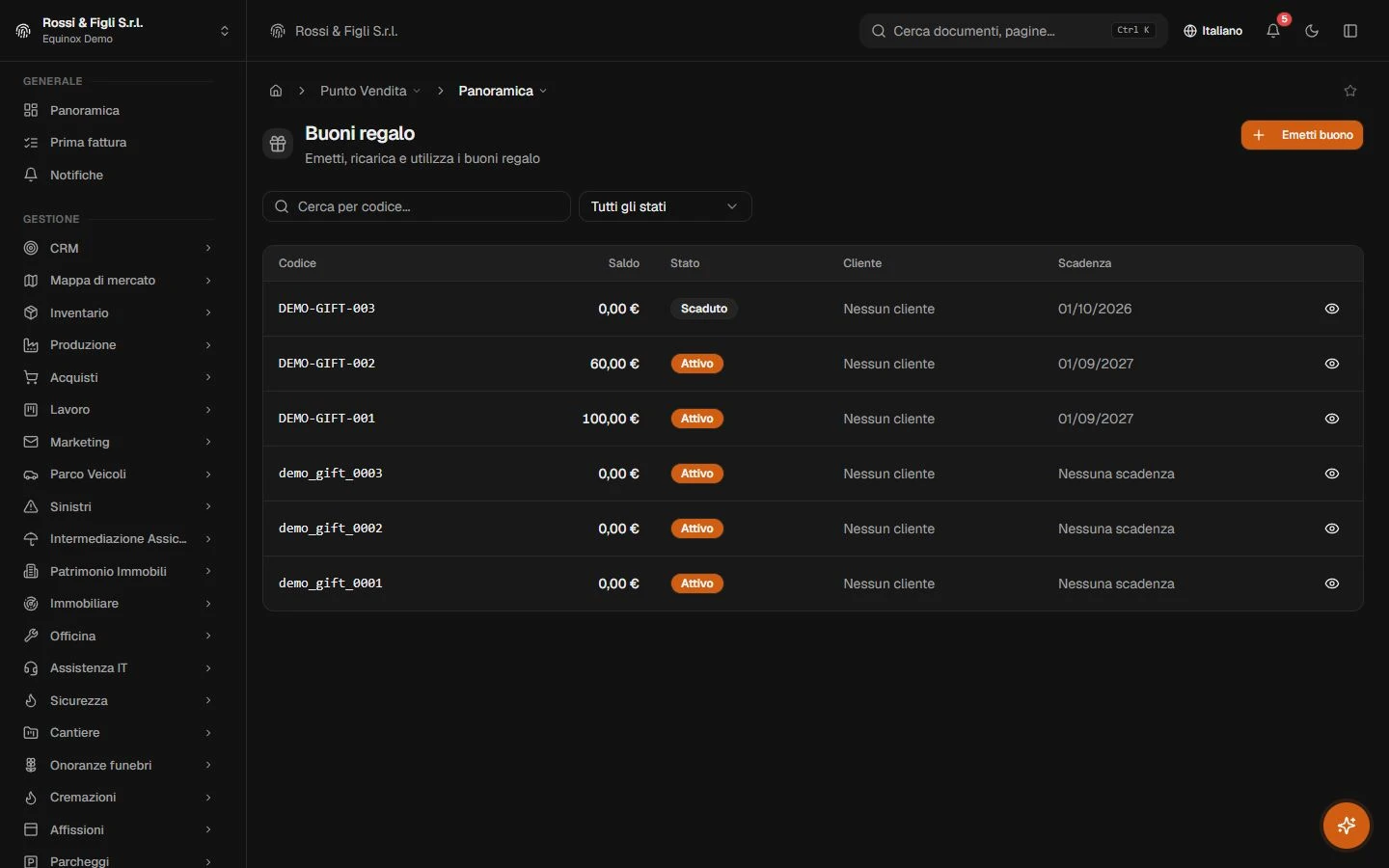Open Prima fattura in the sidebar

(118, 143)
